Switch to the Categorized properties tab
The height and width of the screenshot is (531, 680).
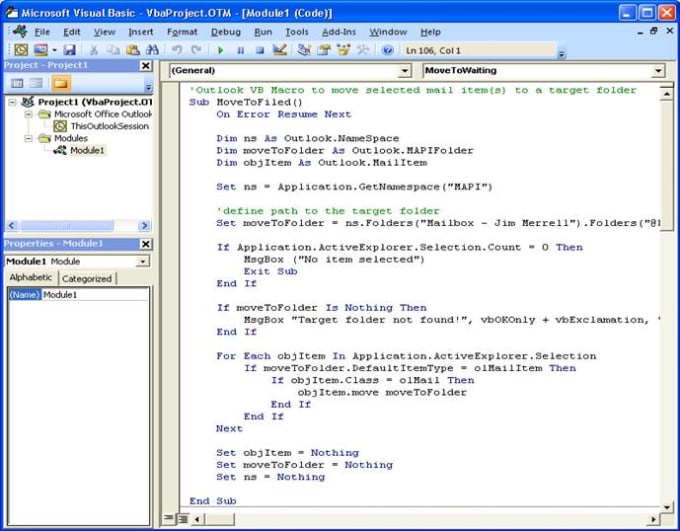(87, 279)
